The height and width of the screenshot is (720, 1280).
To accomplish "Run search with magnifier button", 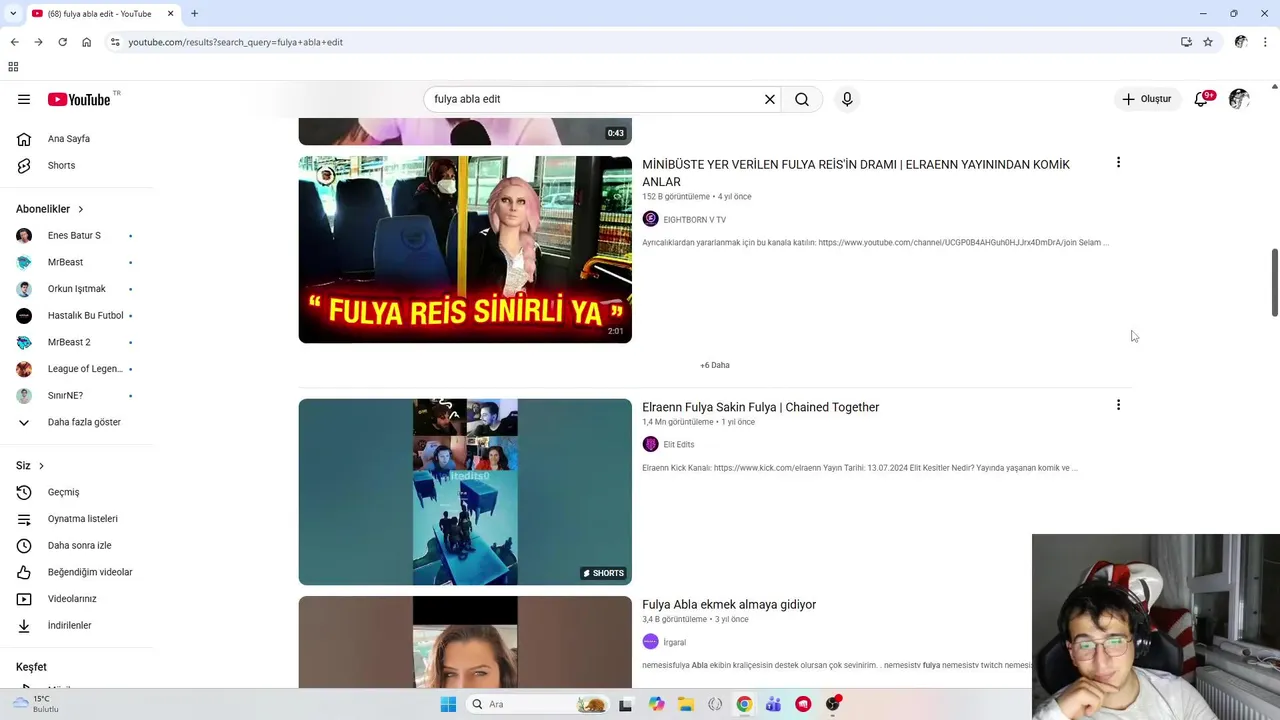I will tap(802, 99).
